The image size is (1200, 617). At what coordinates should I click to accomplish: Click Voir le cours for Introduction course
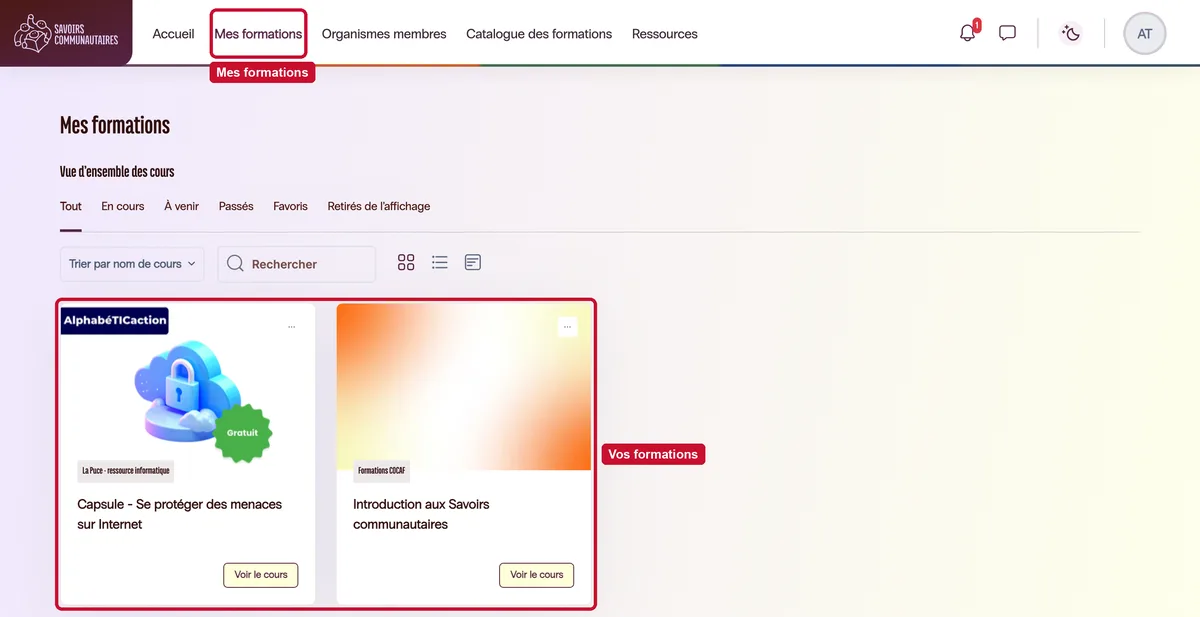pyautogui.click(x=537, y=575)
